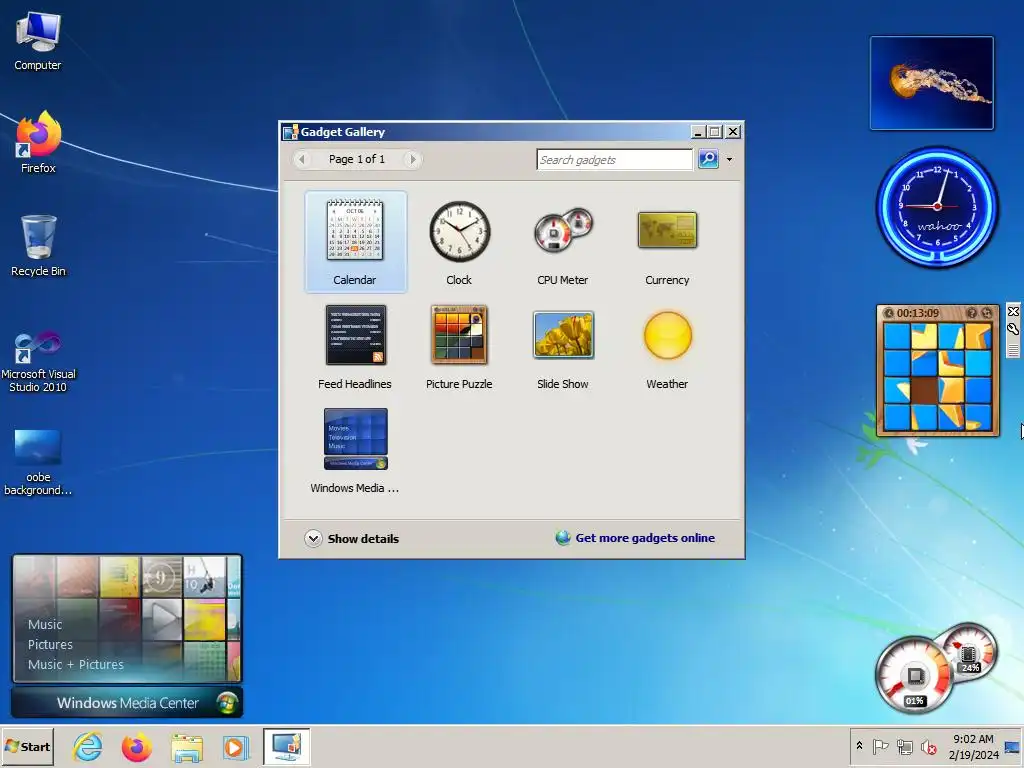Click the Gadget Gallery taskbar button

[x=287, y=746]
